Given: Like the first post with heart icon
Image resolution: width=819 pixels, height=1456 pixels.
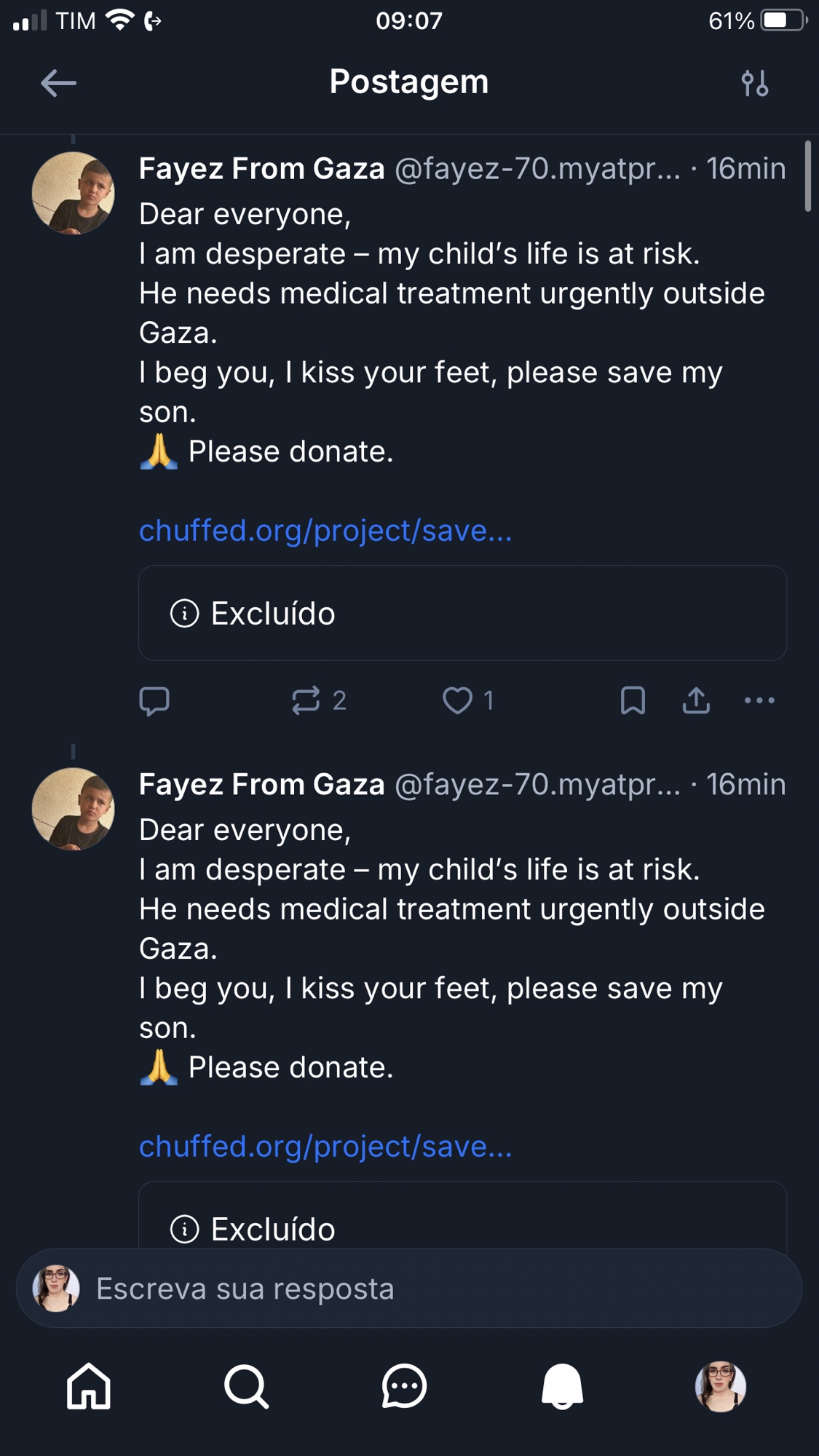Looking at the screenshot, I should tap(458, 700).
